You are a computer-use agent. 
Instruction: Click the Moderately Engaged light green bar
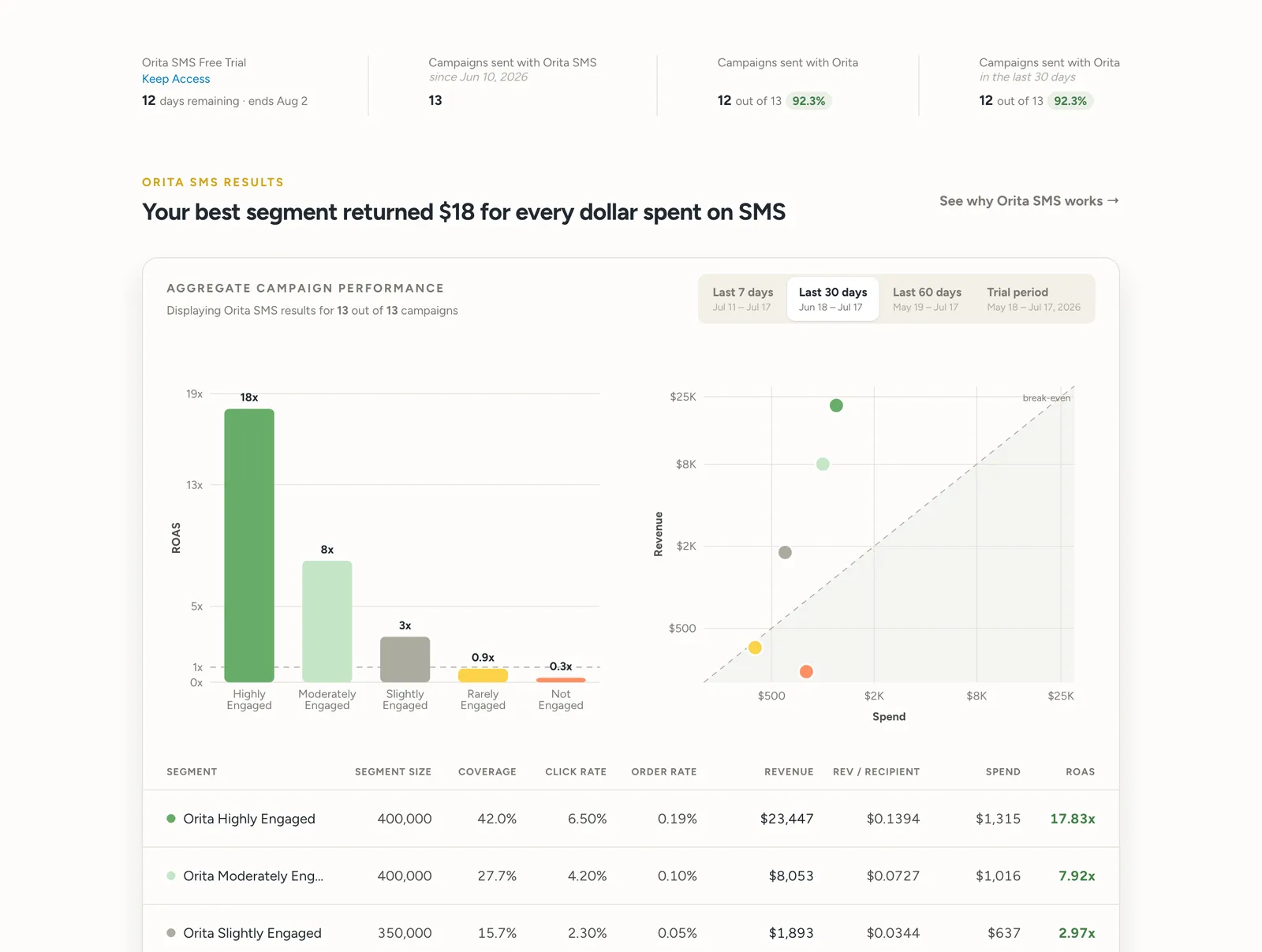[x=327, y=622]
